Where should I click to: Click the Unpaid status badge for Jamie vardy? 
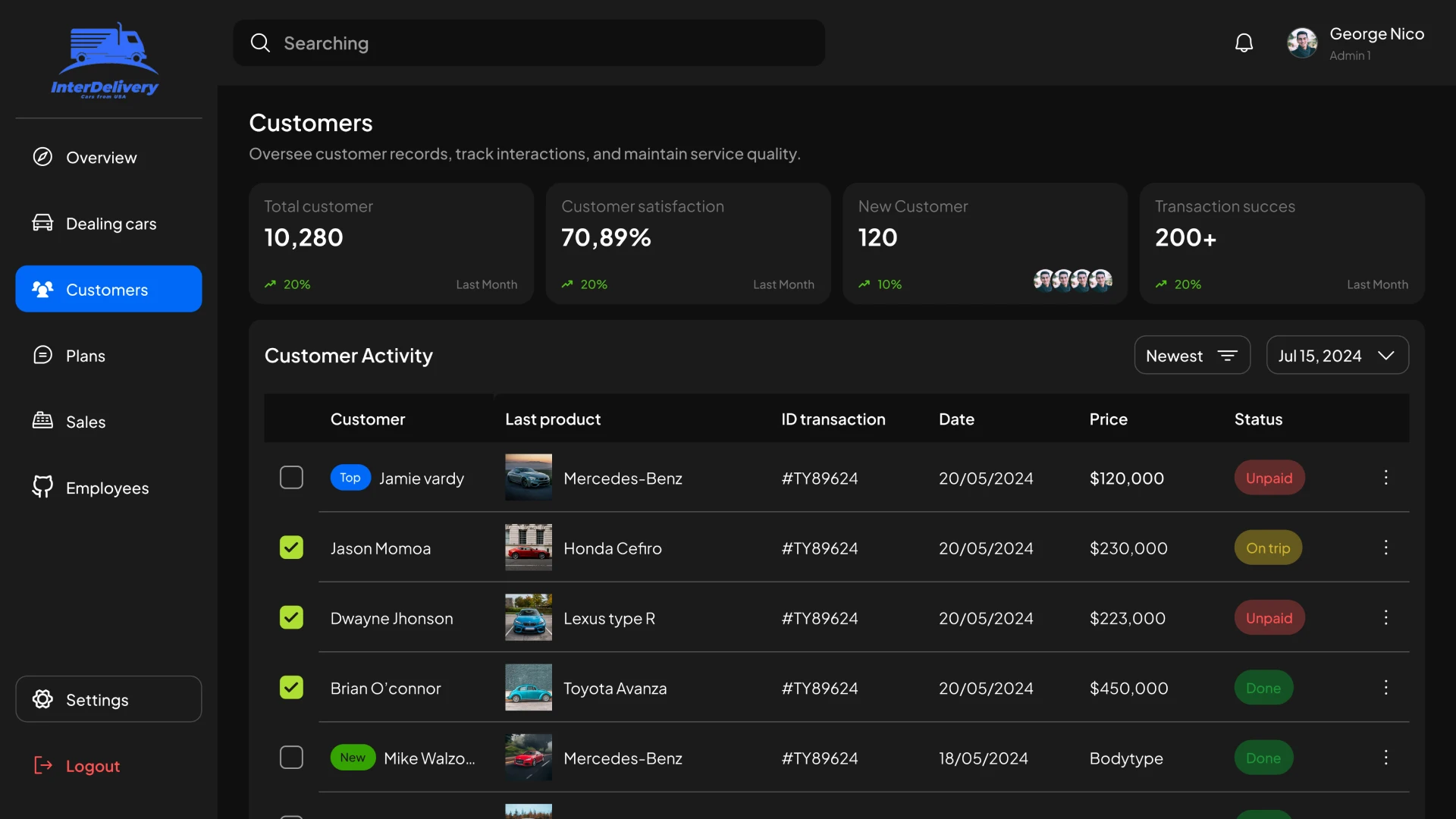1269,478
